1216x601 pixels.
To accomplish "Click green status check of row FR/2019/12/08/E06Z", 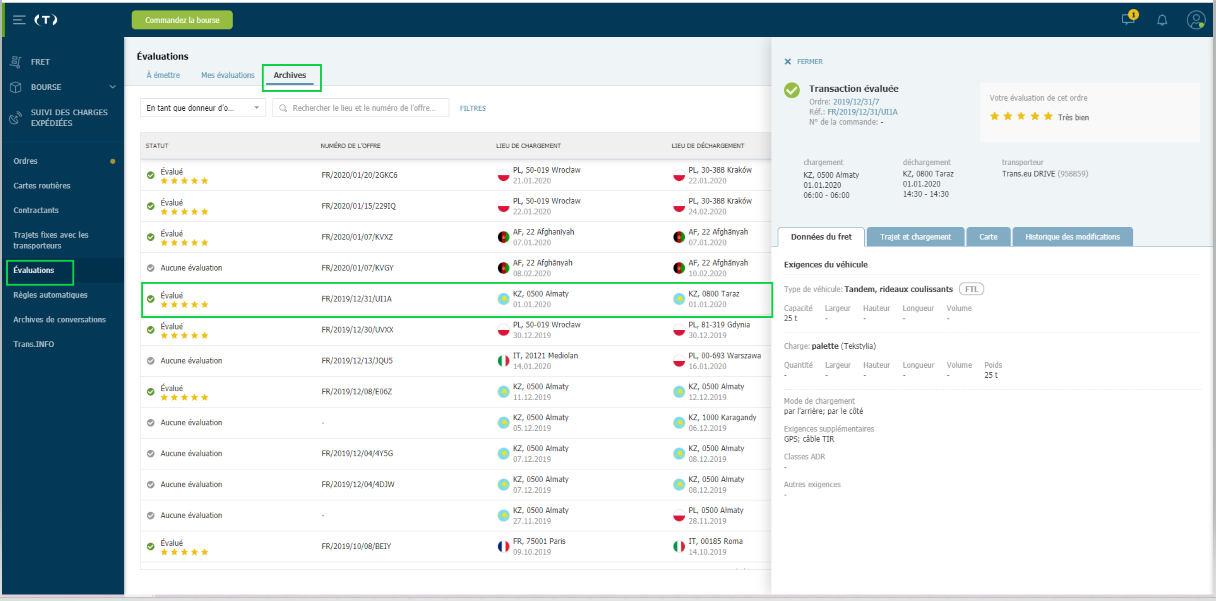I will [x=151, y=392].
